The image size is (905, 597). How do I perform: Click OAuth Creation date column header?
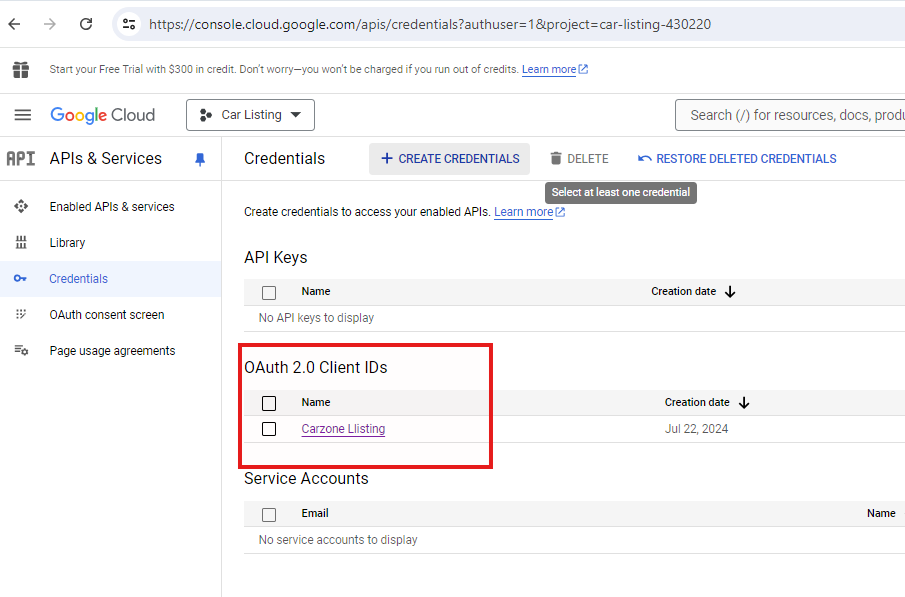click(x=697, y=402)
